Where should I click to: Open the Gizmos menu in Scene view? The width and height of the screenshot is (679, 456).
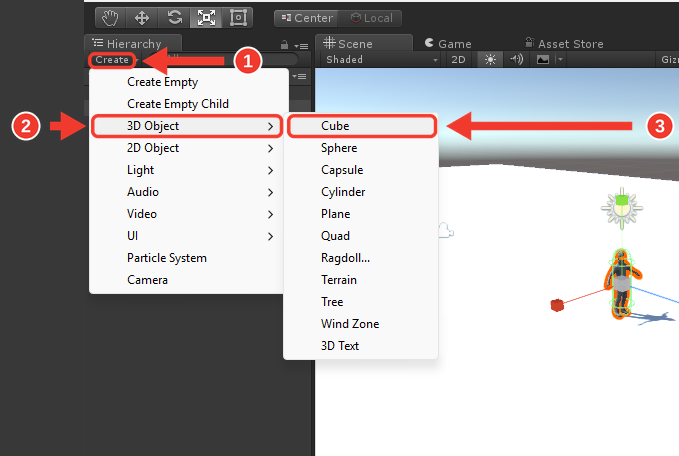point(669,60)
